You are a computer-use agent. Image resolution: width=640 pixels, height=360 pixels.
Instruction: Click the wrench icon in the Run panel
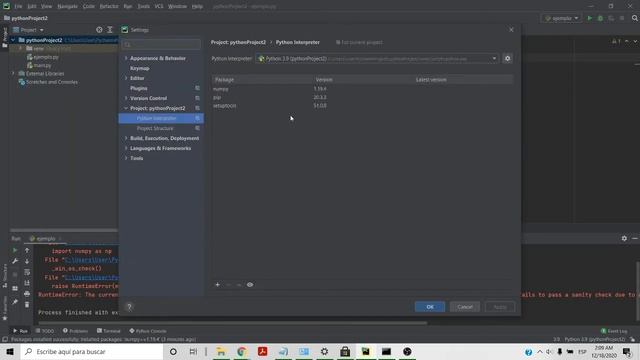pyautogui.click(x=15, y=261)
